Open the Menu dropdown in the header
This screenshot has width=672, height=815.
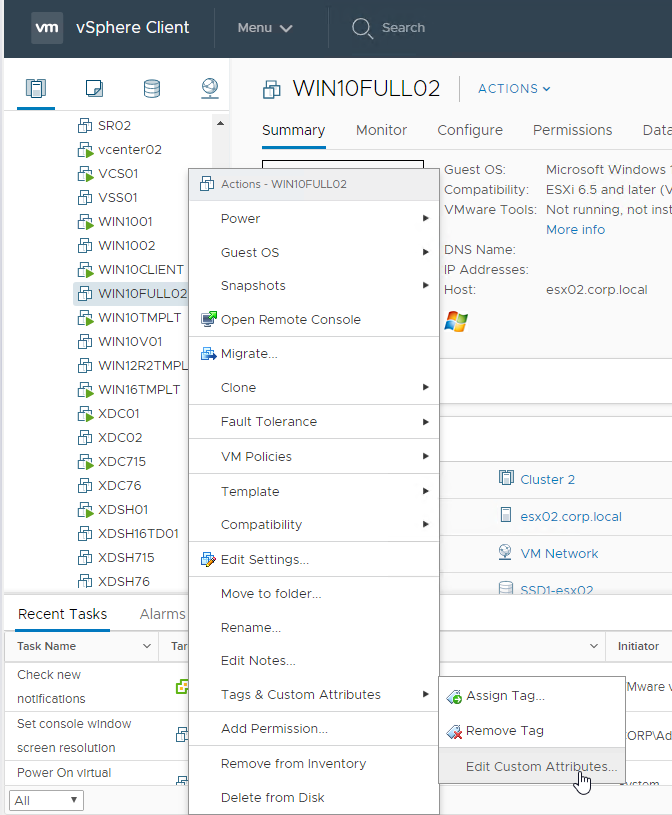[x=265, y=28]
